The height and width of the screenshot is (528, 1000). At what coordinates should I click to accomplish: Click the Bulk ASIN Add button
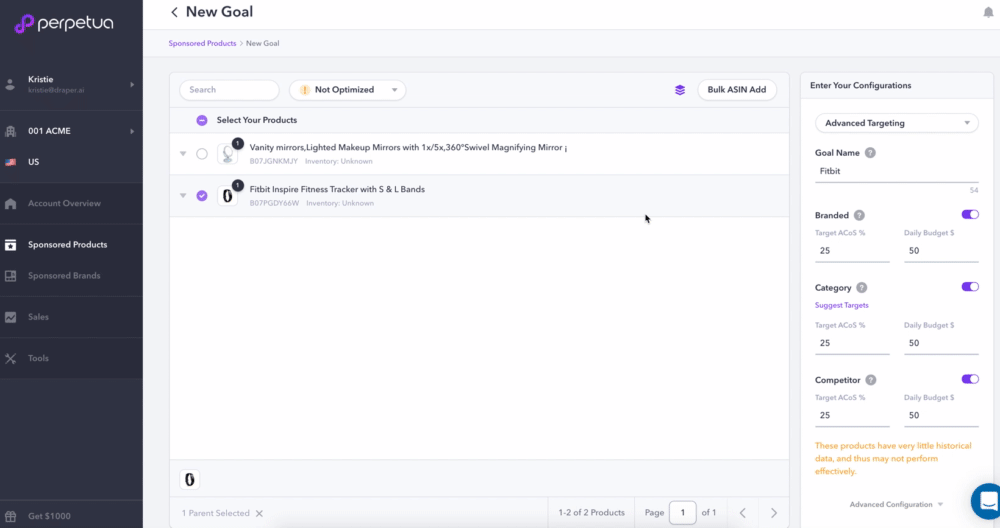pyautogui.click(x=737, y=90)
